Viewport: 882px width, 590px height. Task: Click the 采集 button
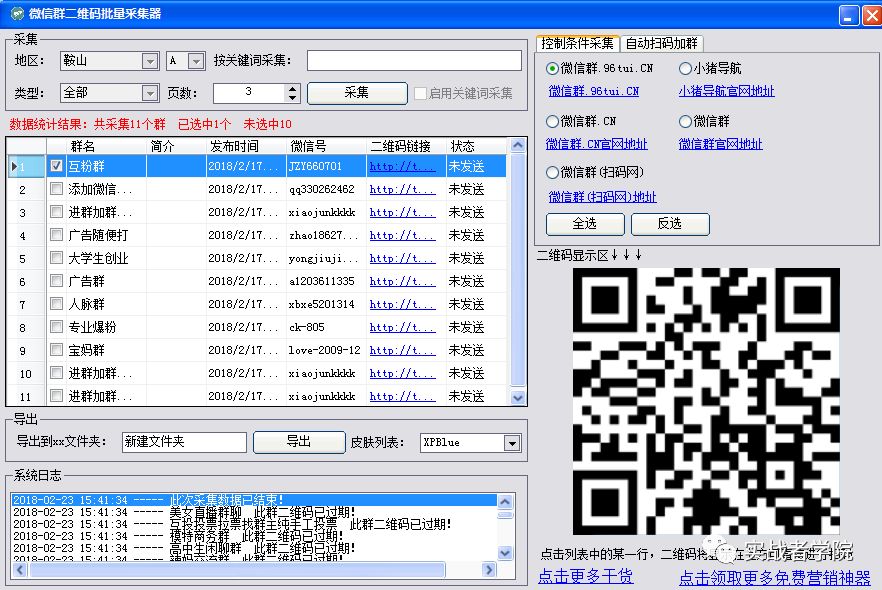point(357,93)
